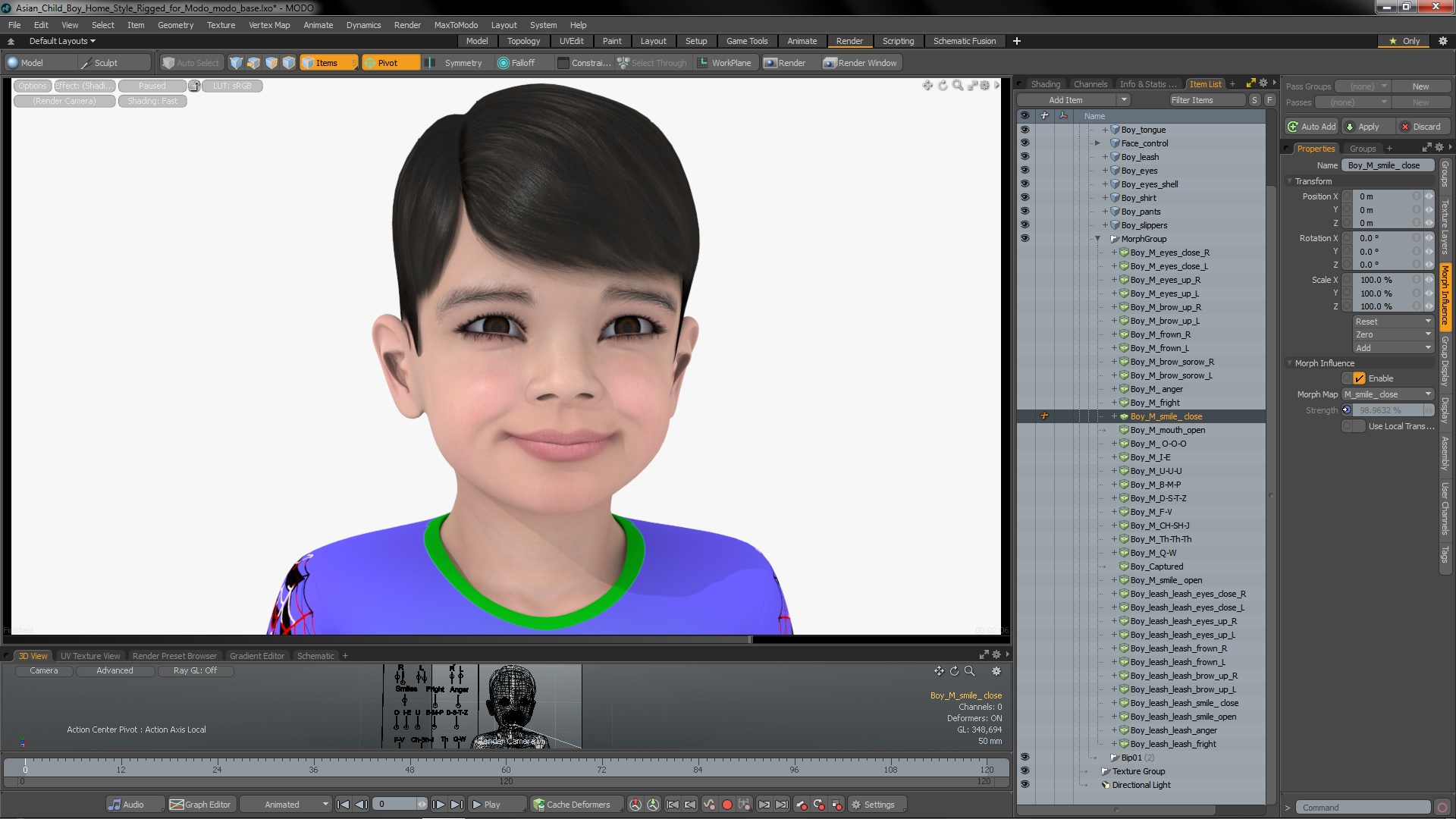Select Polygons selection mode cube icon
The height and width of the screenshot is (819, 1456).
point(271,63)
